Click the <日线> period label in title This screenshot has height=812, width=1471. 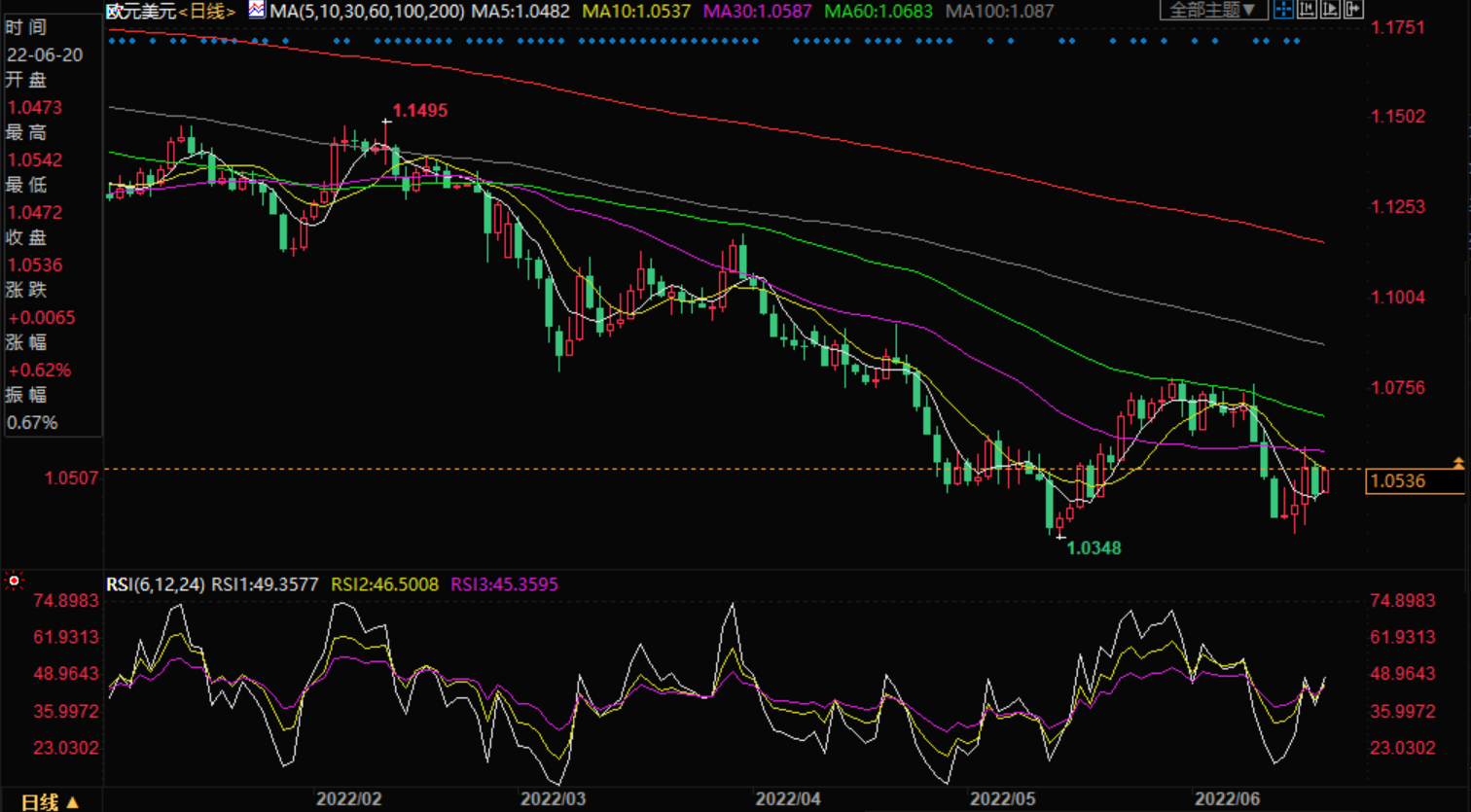click(207, 12)
